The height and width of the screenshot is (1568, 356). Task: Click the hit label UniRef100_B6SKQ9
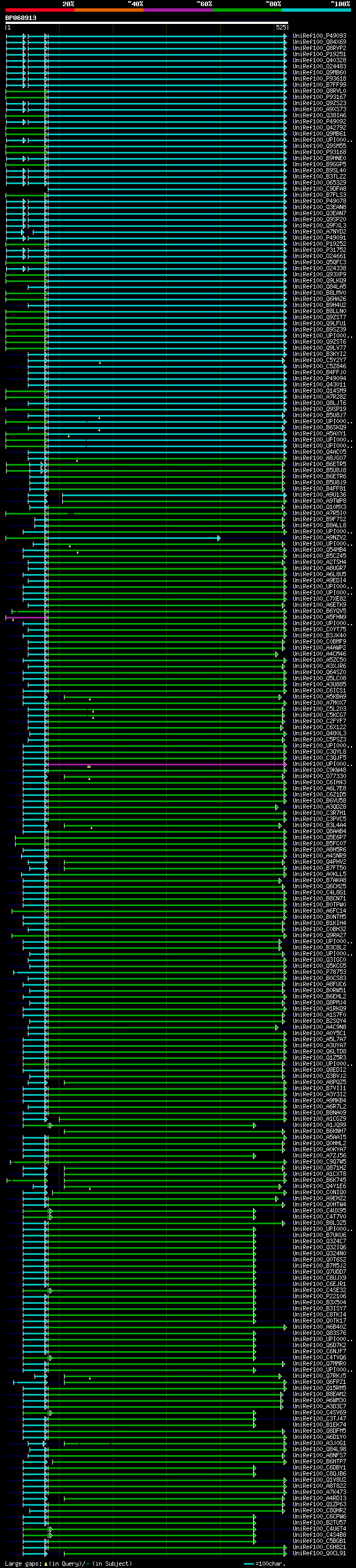point(319,427)
